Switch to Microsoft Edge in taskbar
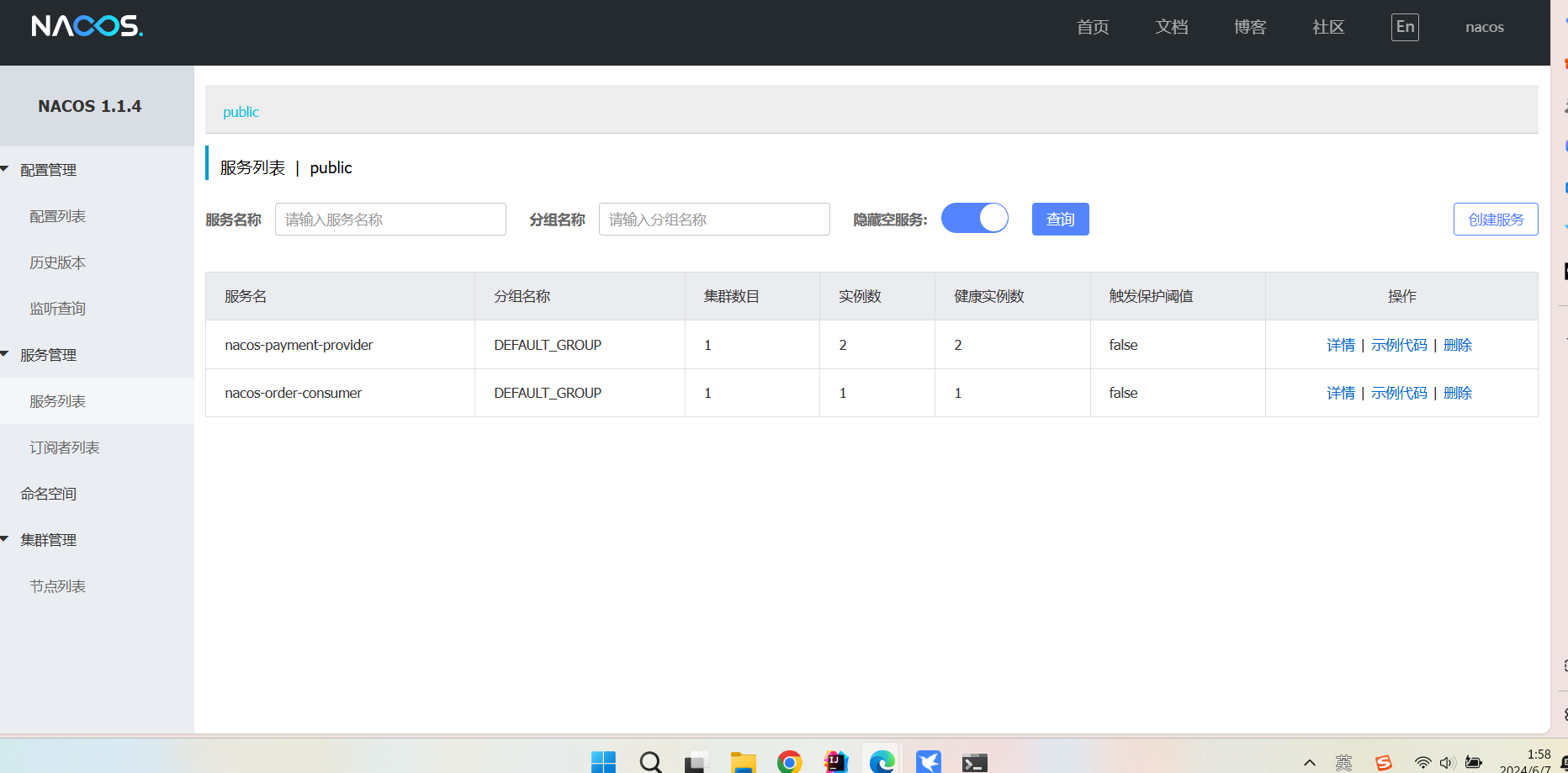Screen dimensions: 1568x773 click(x=882, y=762)
